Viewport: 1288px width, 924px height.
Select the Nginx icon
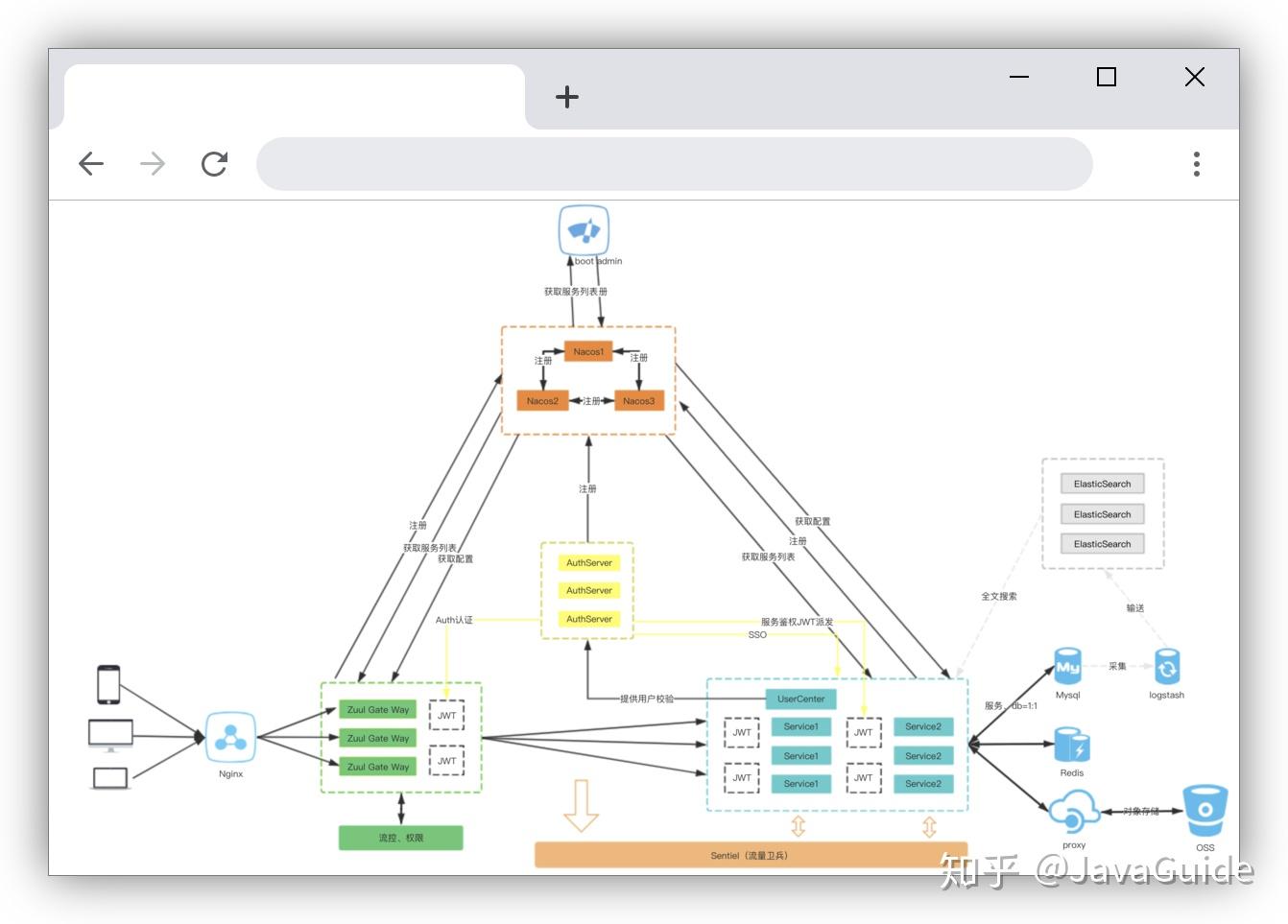229,739
